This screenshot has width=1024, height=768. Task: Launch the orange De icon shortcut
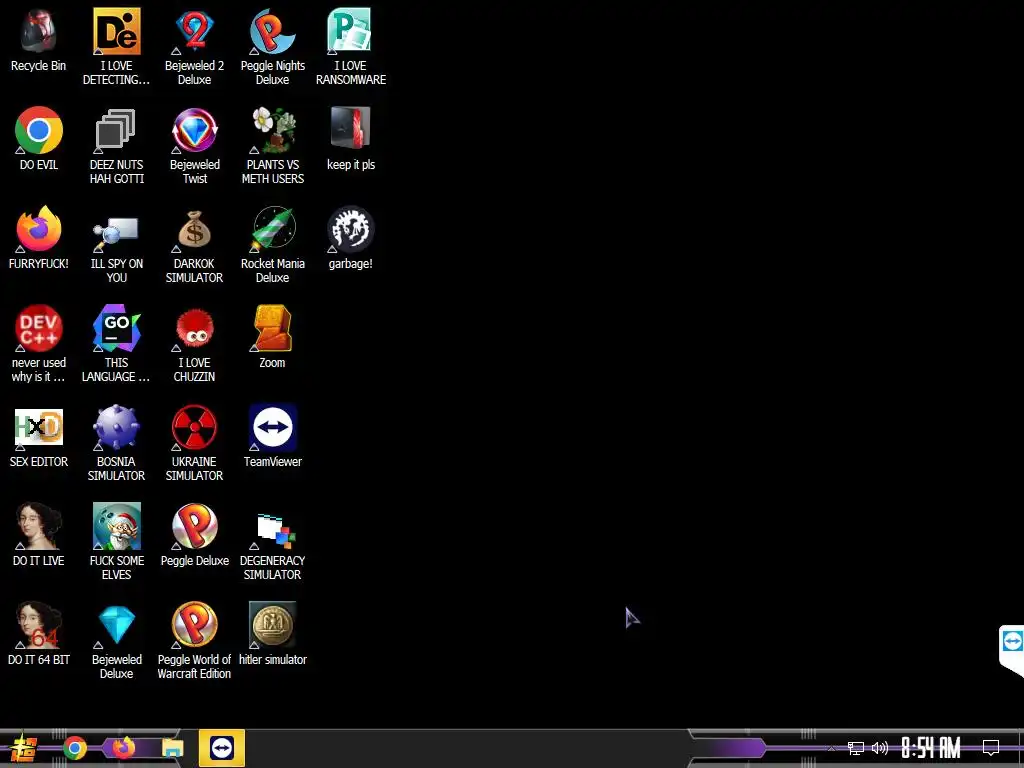(x=116, y=31)
